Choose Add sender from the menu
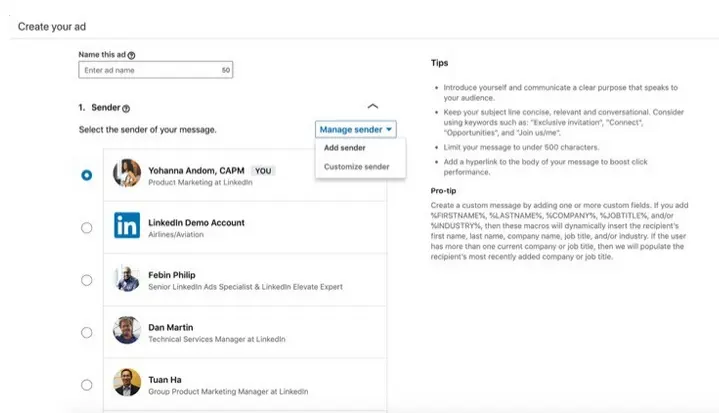This screenshot has width=719, height=413. tap(343, 148)
